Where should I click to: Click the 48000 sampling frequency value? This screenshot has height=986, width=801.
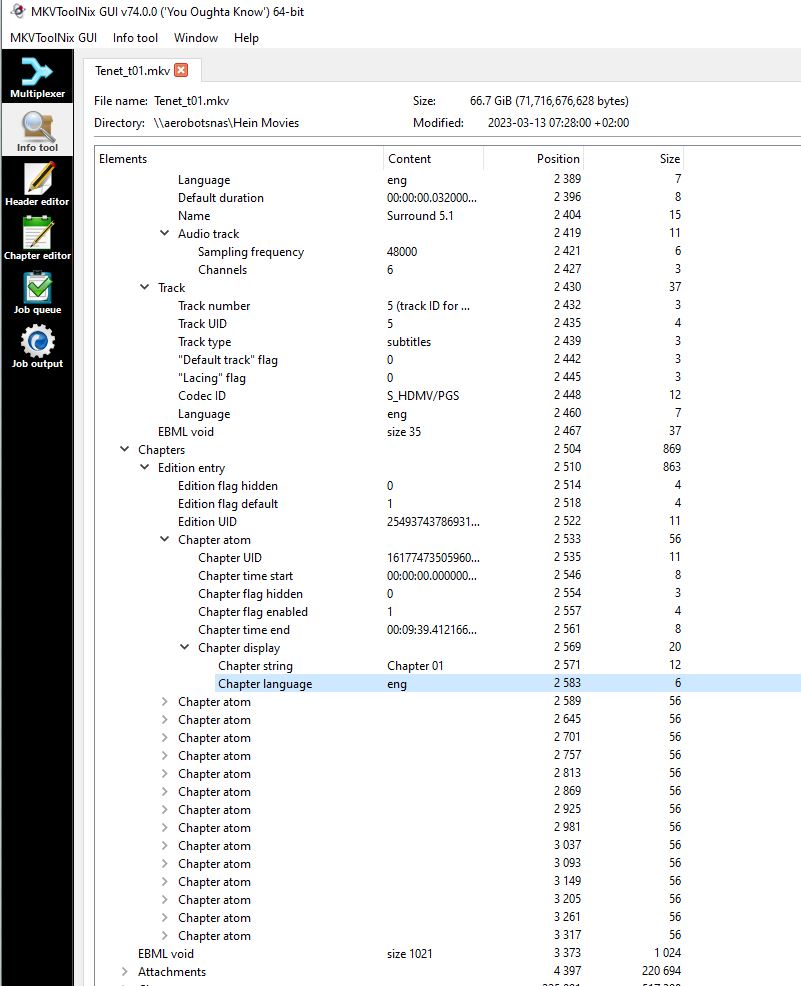click(x=402, y=252)
